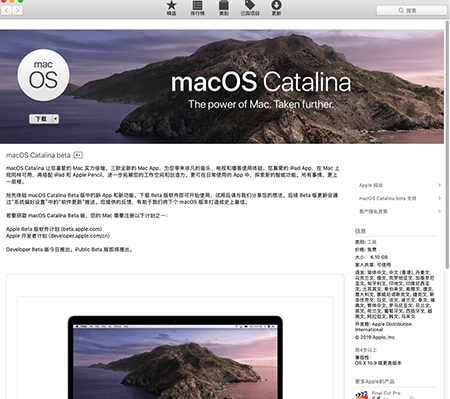Go back with the left arrow
Screen dimensions: 450x399
tap(6, 10)
